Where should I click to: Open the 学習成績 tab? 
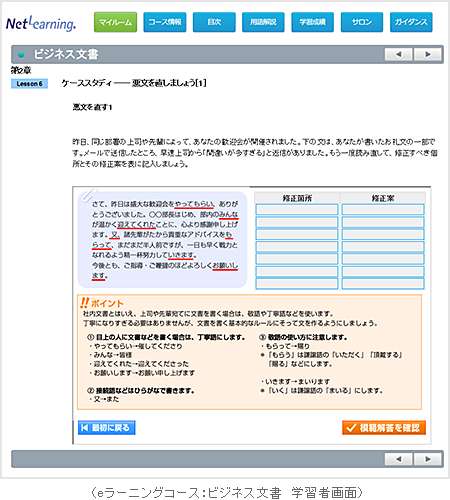(312, 22)
